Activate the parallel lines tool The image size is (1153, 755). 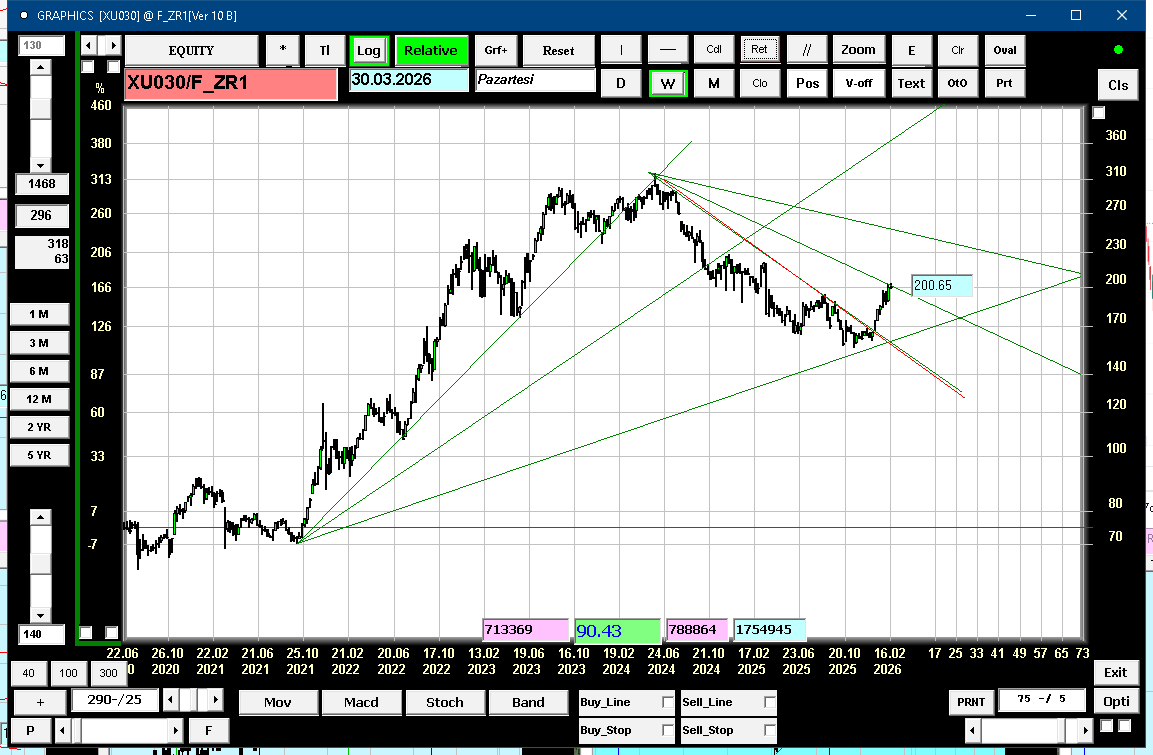[806, 50]
